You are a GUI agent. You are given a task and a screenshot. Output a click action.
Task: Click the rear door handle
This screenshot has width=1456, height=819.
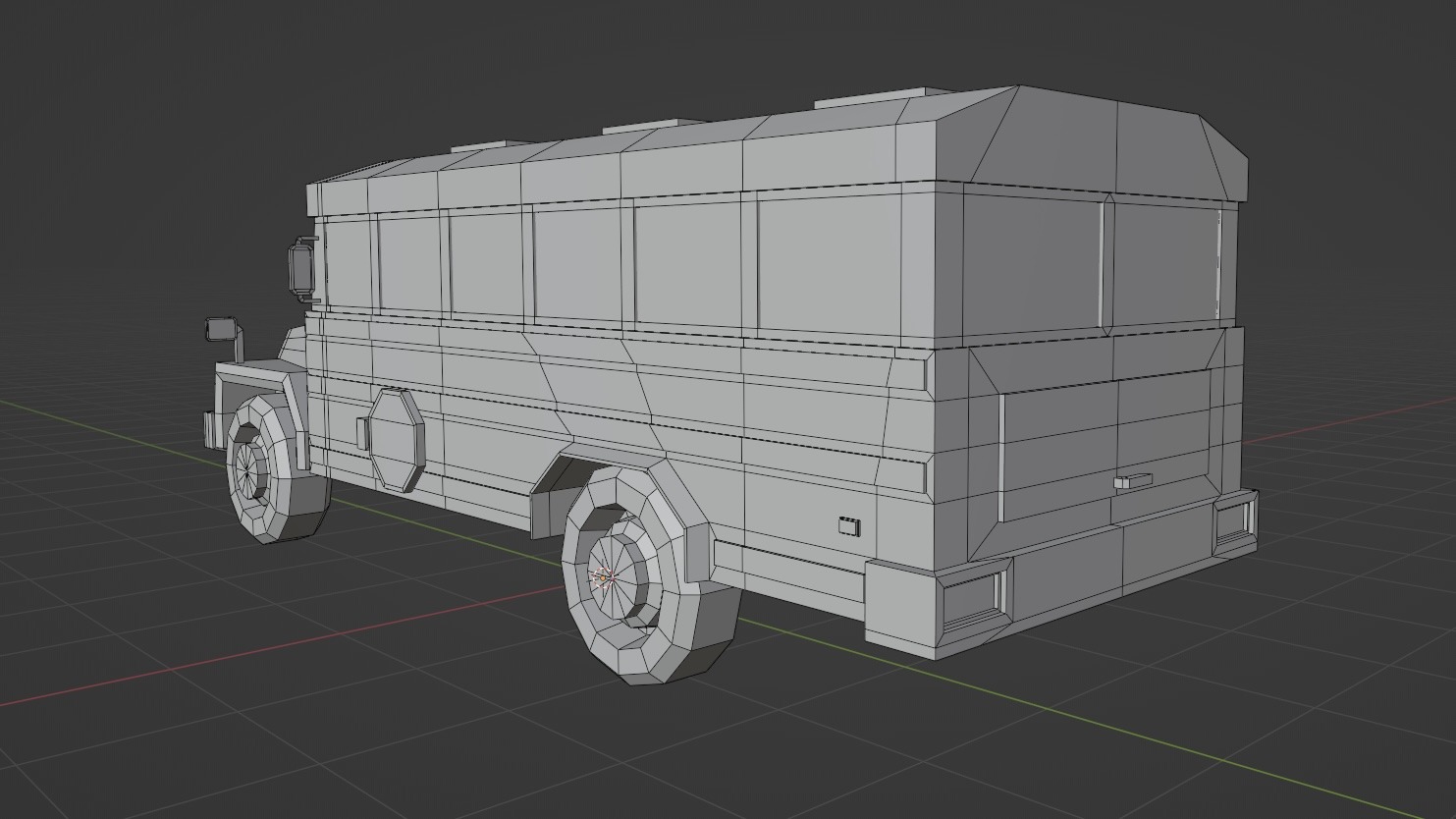click(x=1132, y=481)
